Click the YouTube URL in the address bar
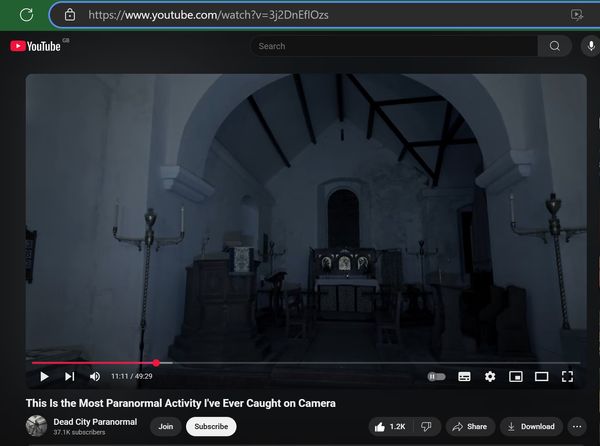This screenshot has height=446, width=600. click(208, 15)
